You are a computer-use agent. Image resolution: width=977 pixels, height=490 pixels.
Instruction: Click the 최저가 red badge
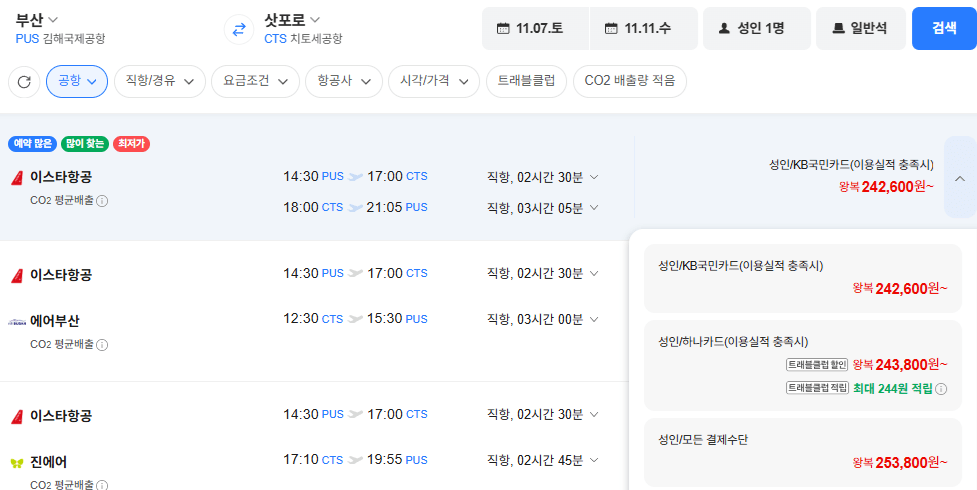click(x=131, y=144)
